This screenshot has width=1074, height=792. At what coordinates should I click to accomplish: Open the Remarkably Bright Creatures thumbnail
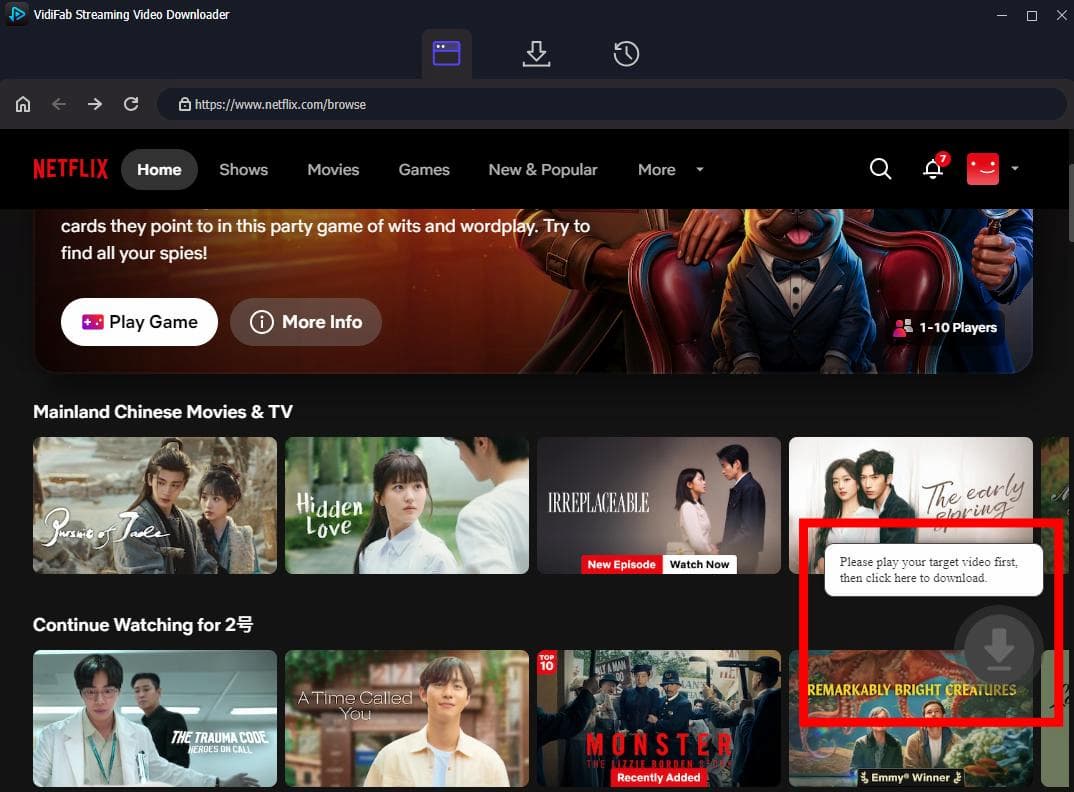coord(910,718)
